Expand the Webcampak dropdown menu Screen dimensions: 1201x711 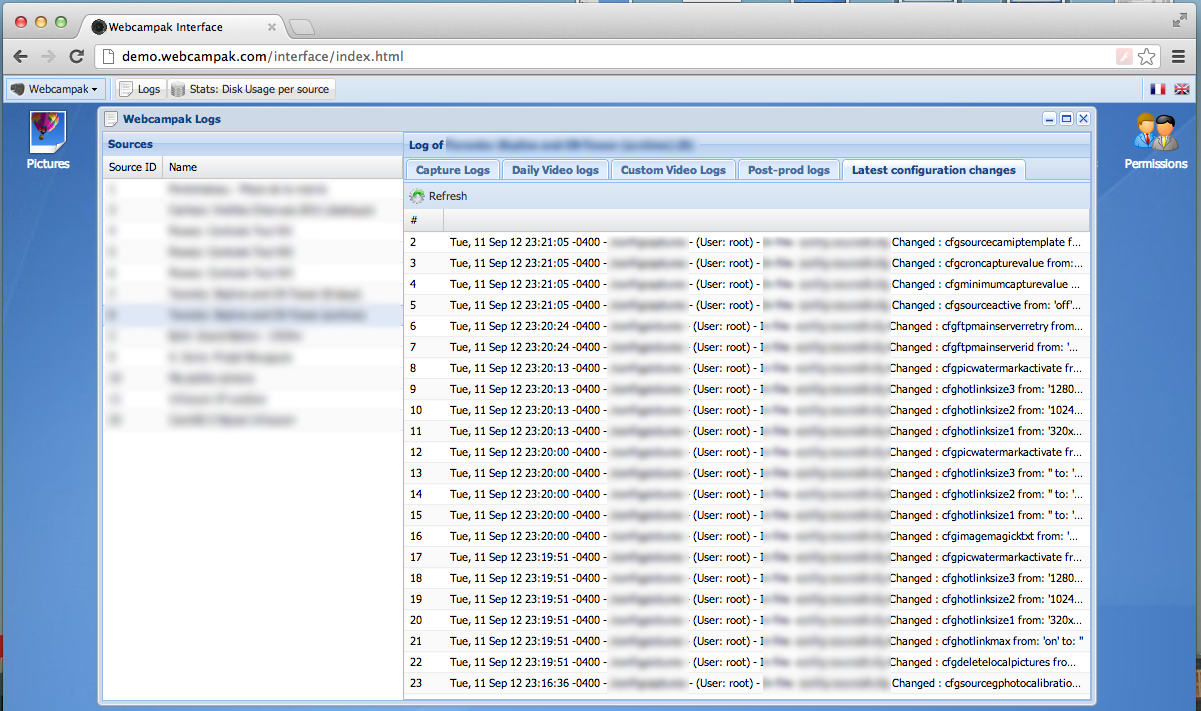55,89
